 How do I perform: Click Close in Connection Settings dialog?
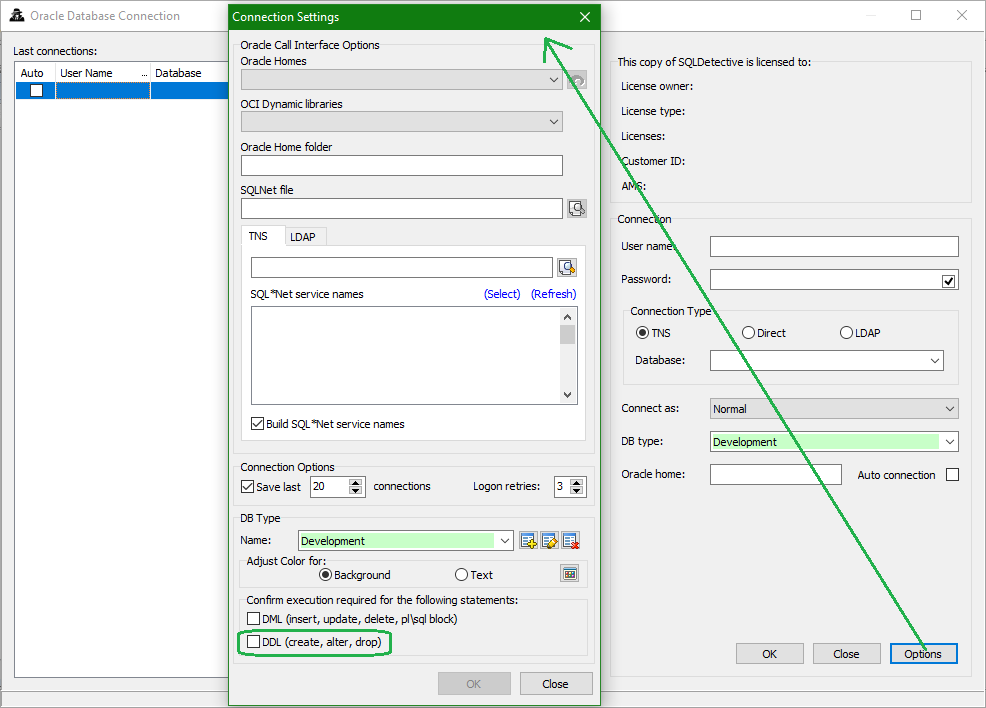[556, 683]
